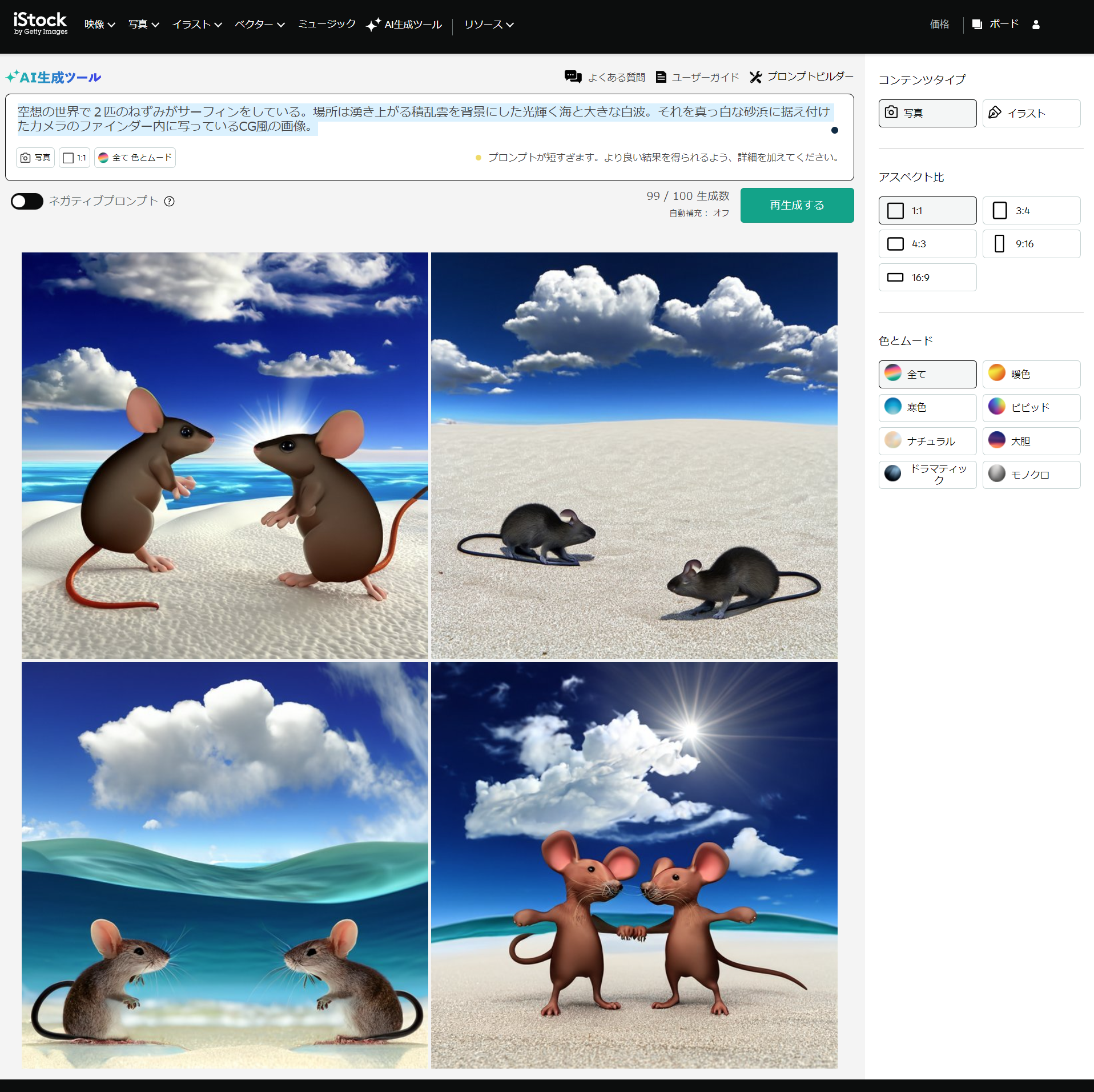Choose the 9:16 aspect ratio
The height and width of the screenshot is (1092, 1094).
pos(1031,244)
